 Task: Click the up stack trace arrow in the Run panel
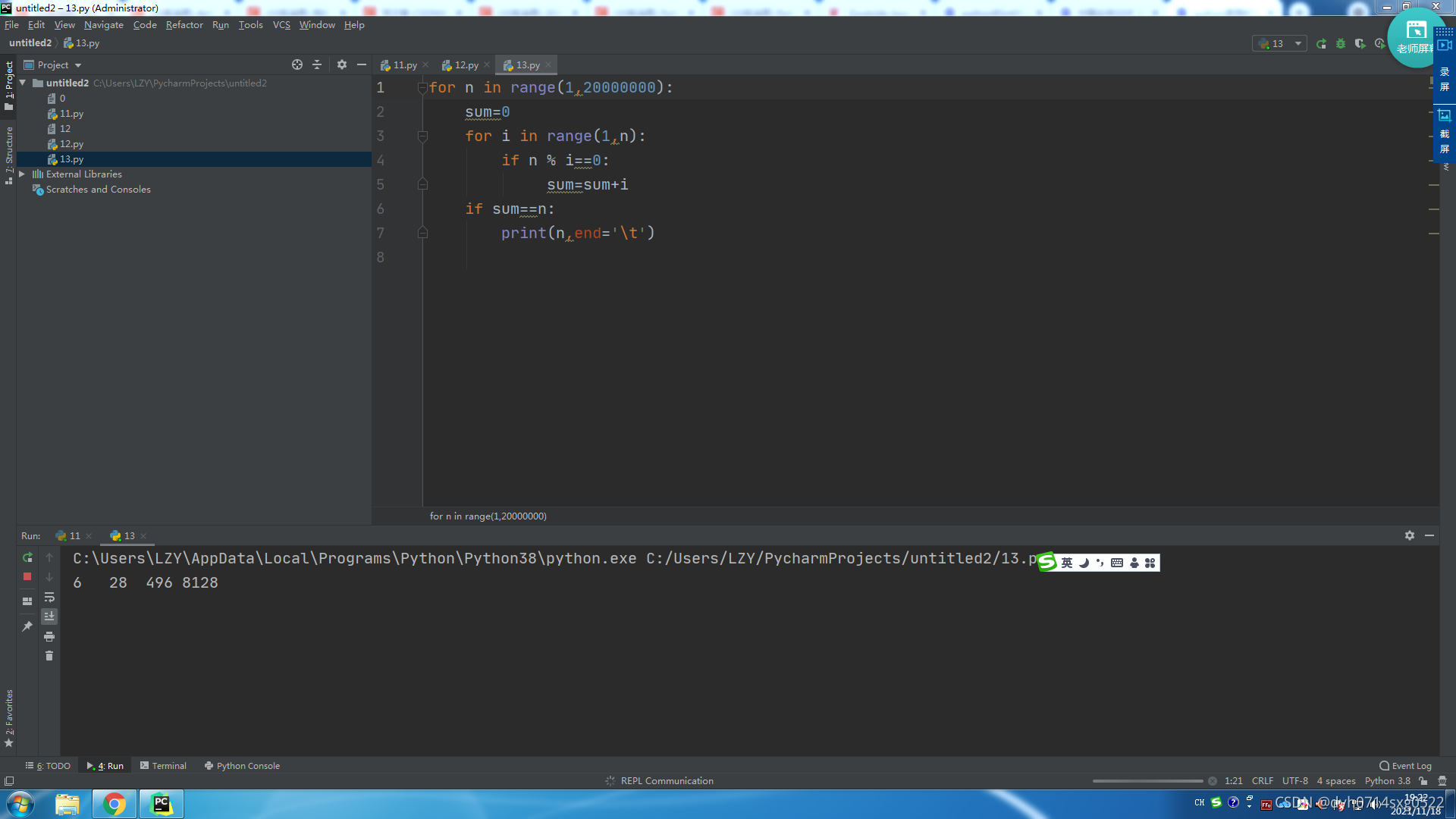coord(49,557)
